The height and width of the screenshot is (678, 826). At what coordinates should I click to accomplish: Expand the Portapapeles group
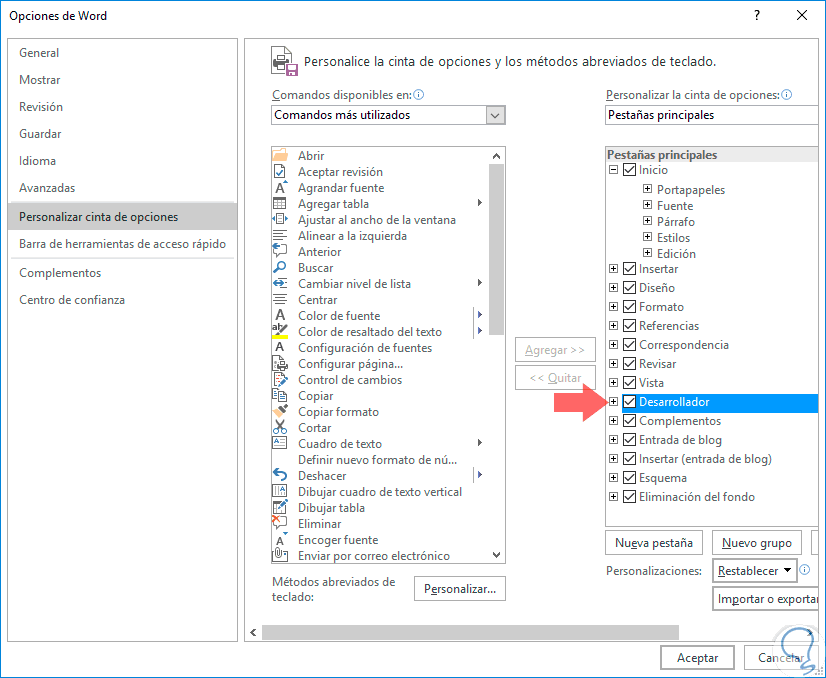pos(647,189)
